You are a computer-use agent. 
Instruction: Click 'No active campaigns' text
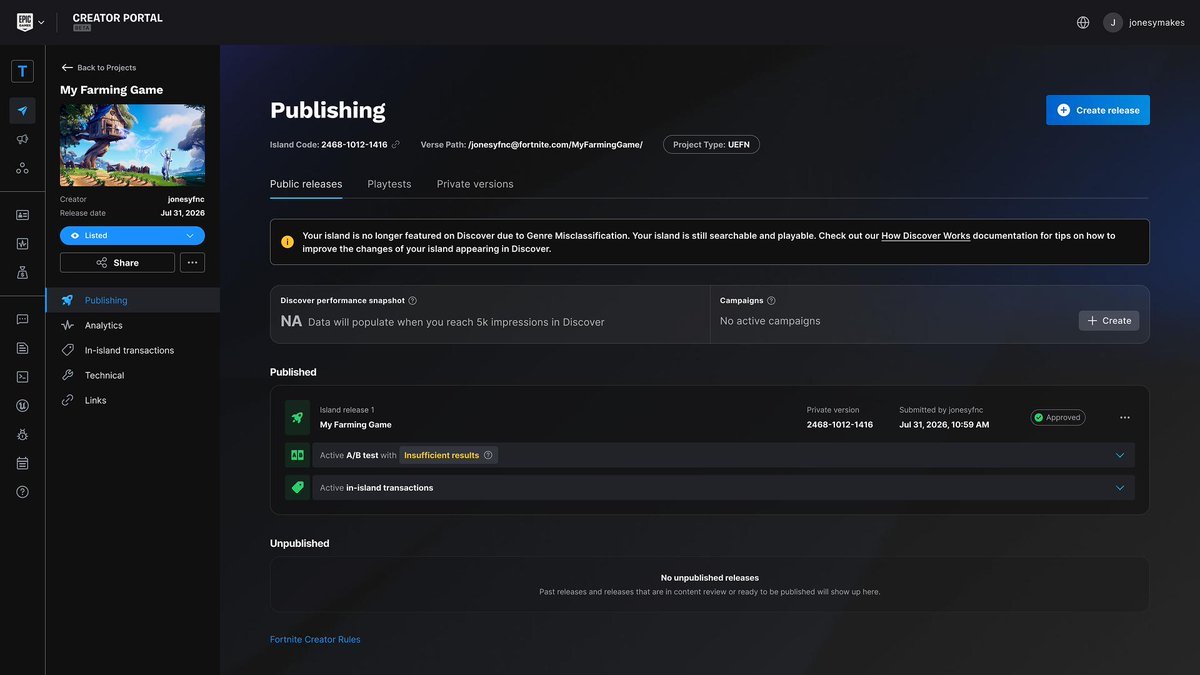point(770,321)
